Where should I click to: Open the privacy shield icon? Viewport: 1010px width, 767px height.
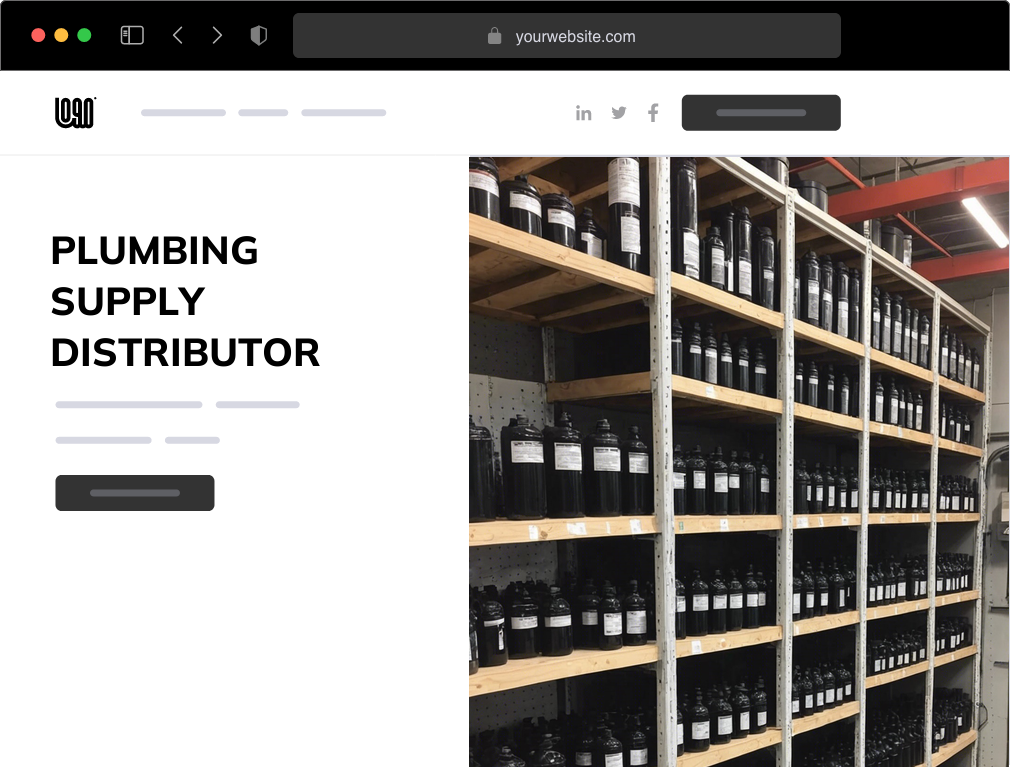pyautogui.click(x=259, y=36)
